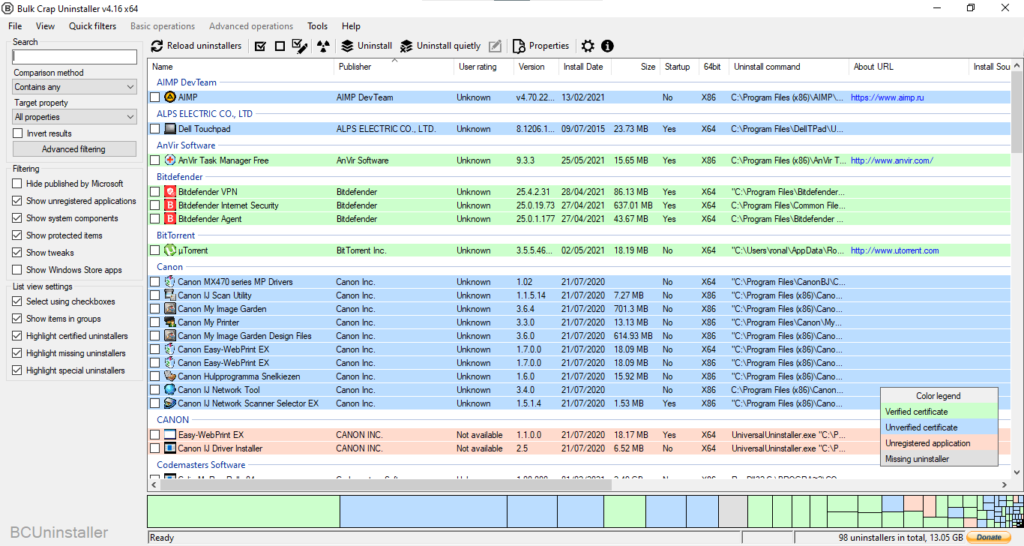Enable Hide published by Microsoft
This screenshot has height=546, width=1024.
click(18, 184)
